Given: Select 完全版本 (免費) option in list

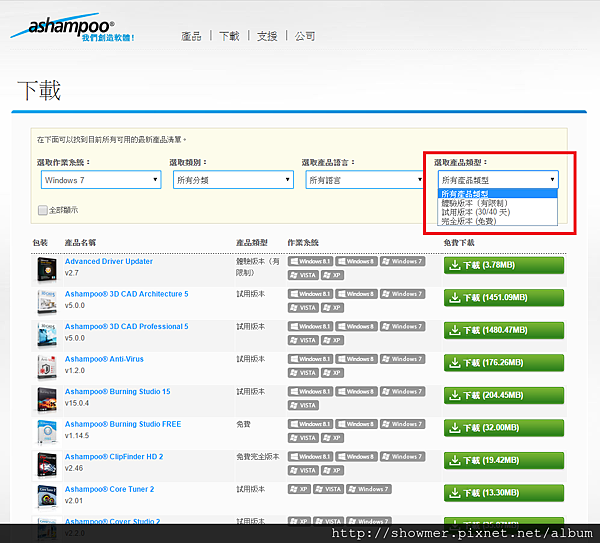Looking at the screenshot, I should (x=497, y=221).
